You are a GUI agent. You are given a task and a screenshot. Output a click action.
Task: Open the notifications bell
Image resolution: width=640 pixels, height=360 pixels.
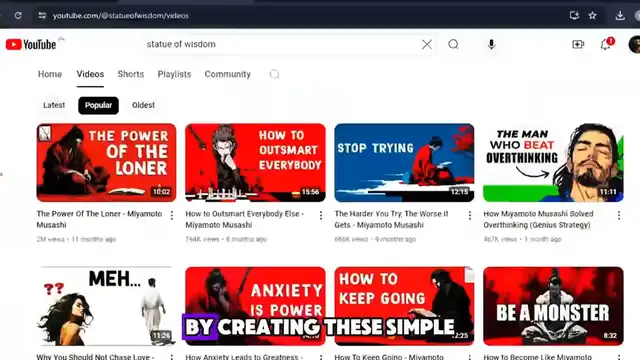point(606,44)
